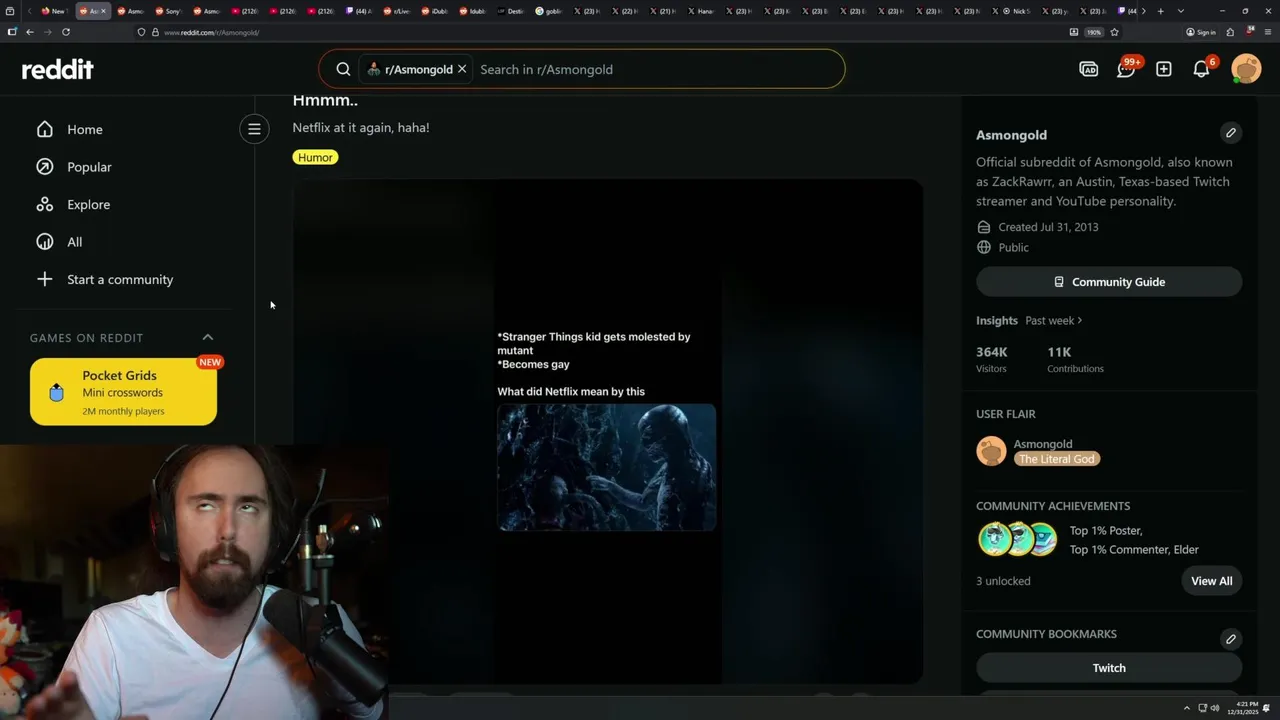This screenshot has height=720, width=1280.
Task: Click the shield tracking protection icon
Action: tap(141, 32)
